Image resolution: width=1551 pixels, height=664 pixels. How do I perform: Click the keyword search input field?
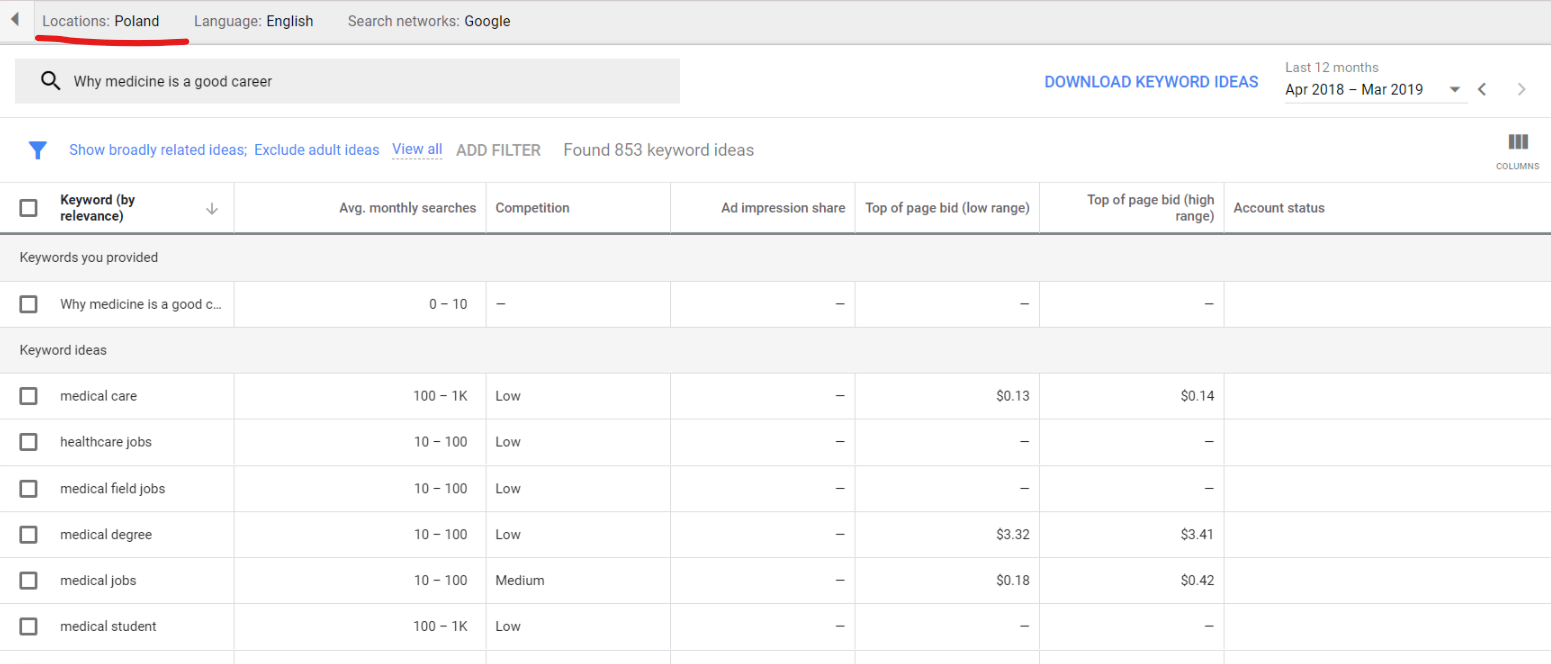pos(370,82)
